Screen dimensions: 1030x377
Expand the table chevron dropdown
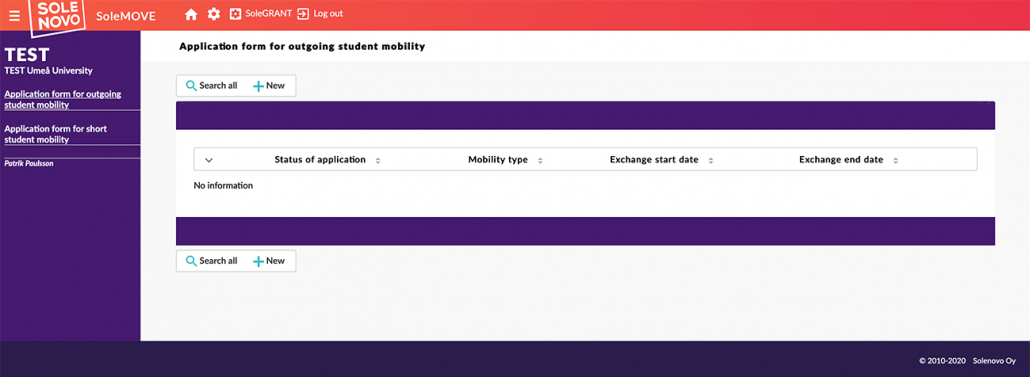pos(210,160)
